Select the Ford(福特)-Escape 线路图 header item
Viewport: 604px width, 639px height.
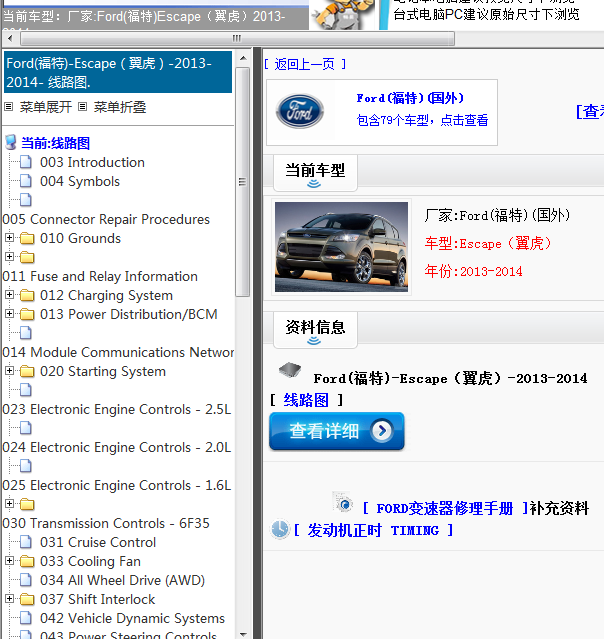[x=118, y=73]
